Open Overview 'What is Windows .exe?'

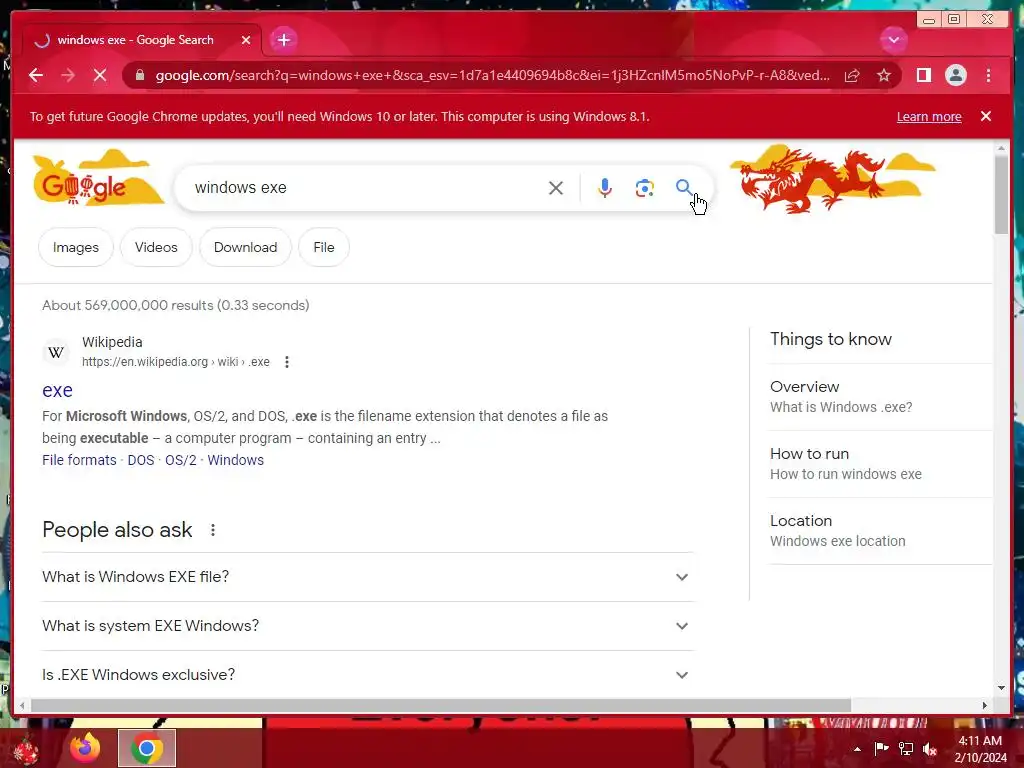(x=880, y=397)
